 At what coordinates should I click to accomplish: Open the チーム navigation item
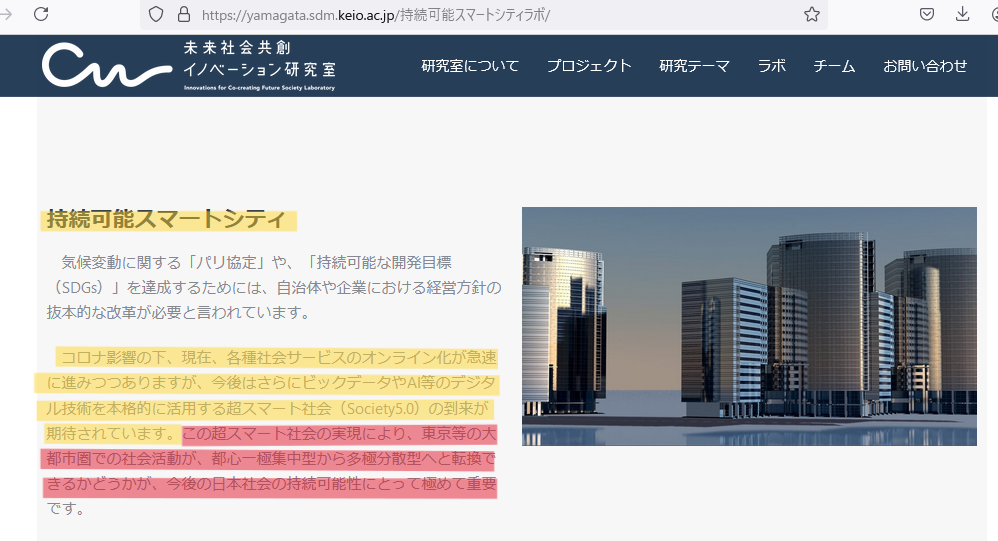834,66
